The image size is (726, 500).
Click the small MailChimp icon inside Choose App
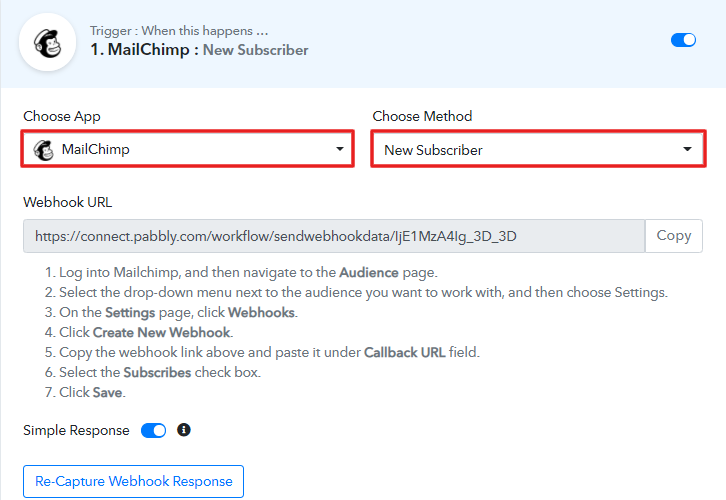click(43, 150)
